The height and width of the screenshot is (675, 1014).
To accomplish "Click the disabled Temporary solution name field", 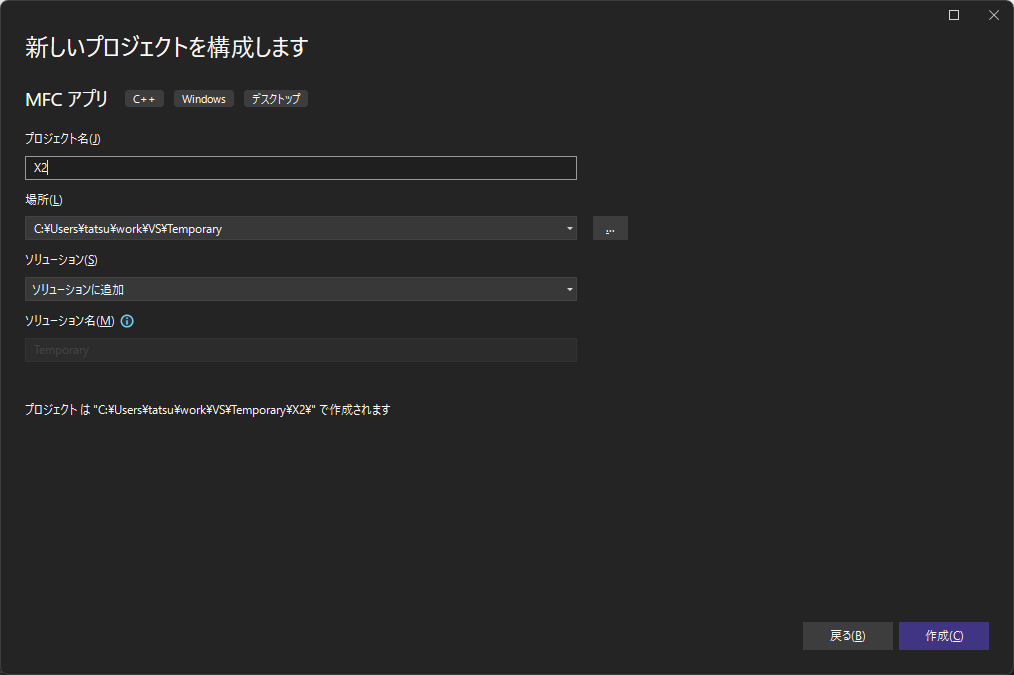I will click(300, 350).
